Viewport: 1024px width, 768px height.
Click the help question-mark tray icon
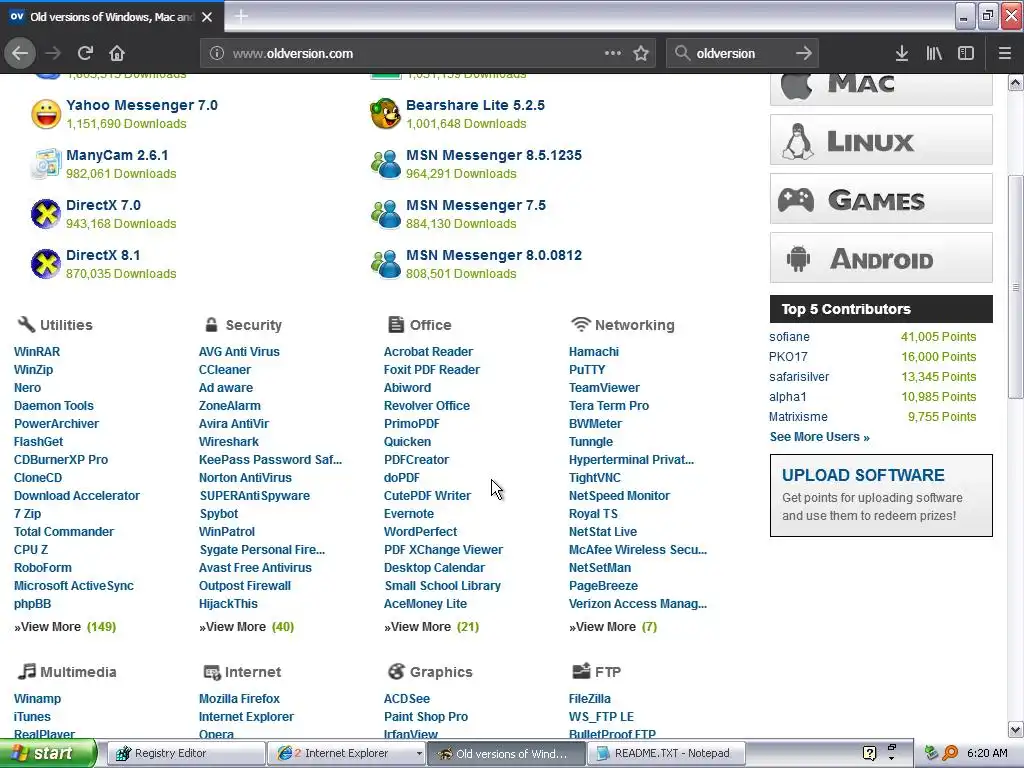869,754
